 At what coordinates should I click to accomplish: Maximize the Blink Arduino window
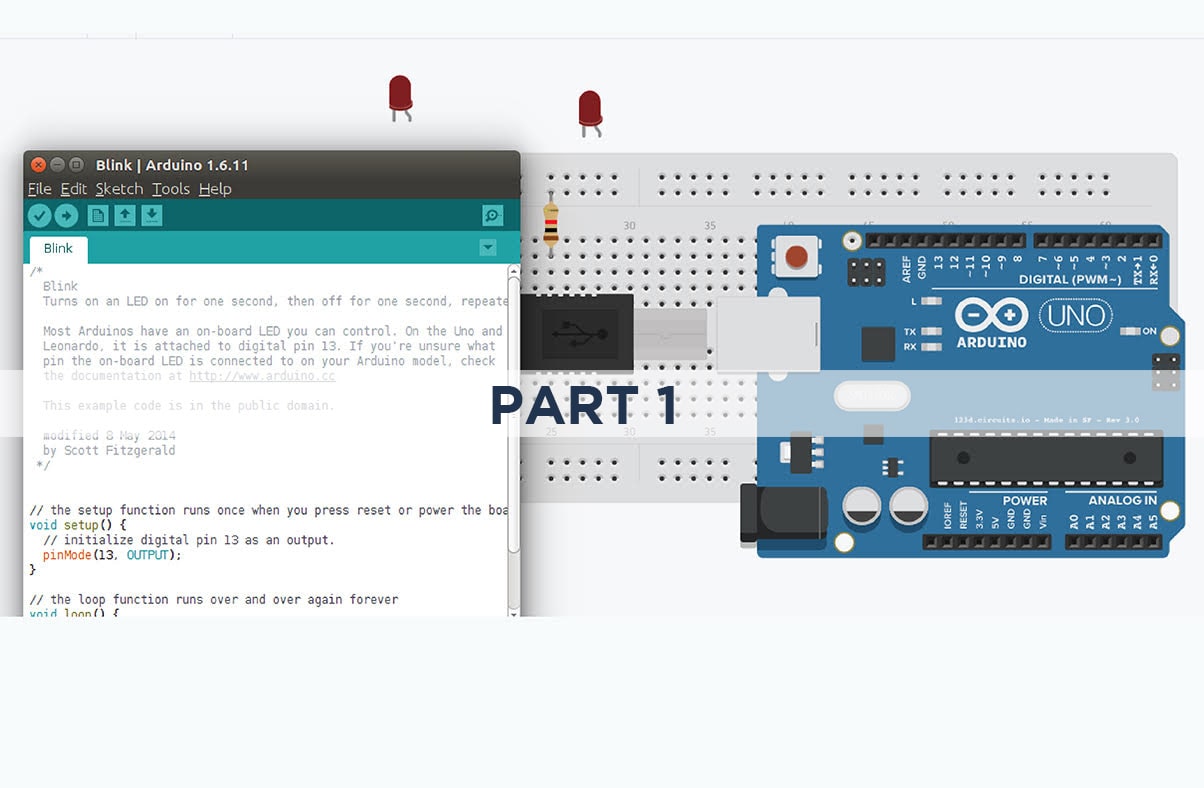tap(76, 165)
